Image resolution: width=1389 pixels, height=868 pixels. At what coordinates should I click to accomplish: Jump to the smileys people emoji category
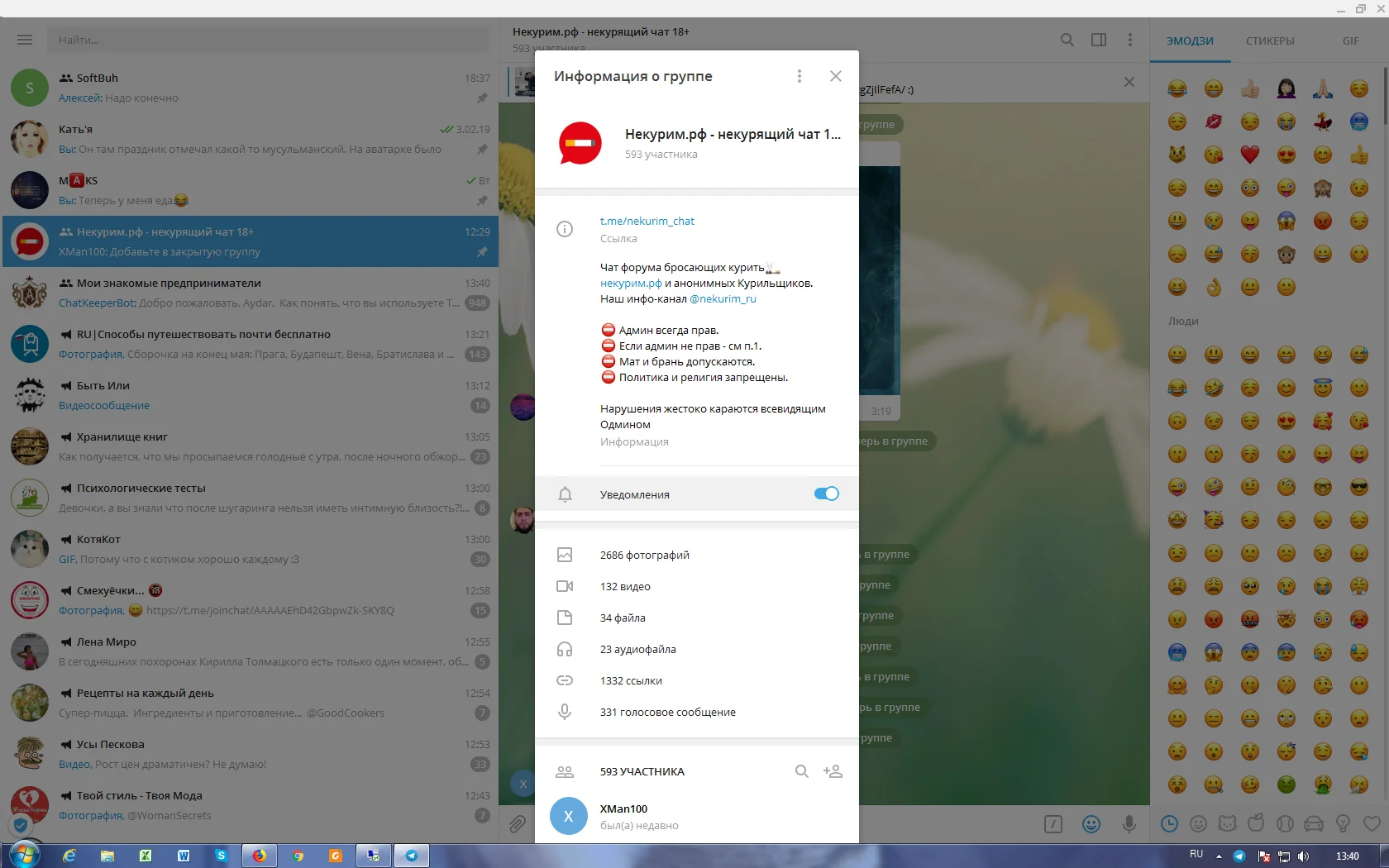click(x=1198, y=823)
